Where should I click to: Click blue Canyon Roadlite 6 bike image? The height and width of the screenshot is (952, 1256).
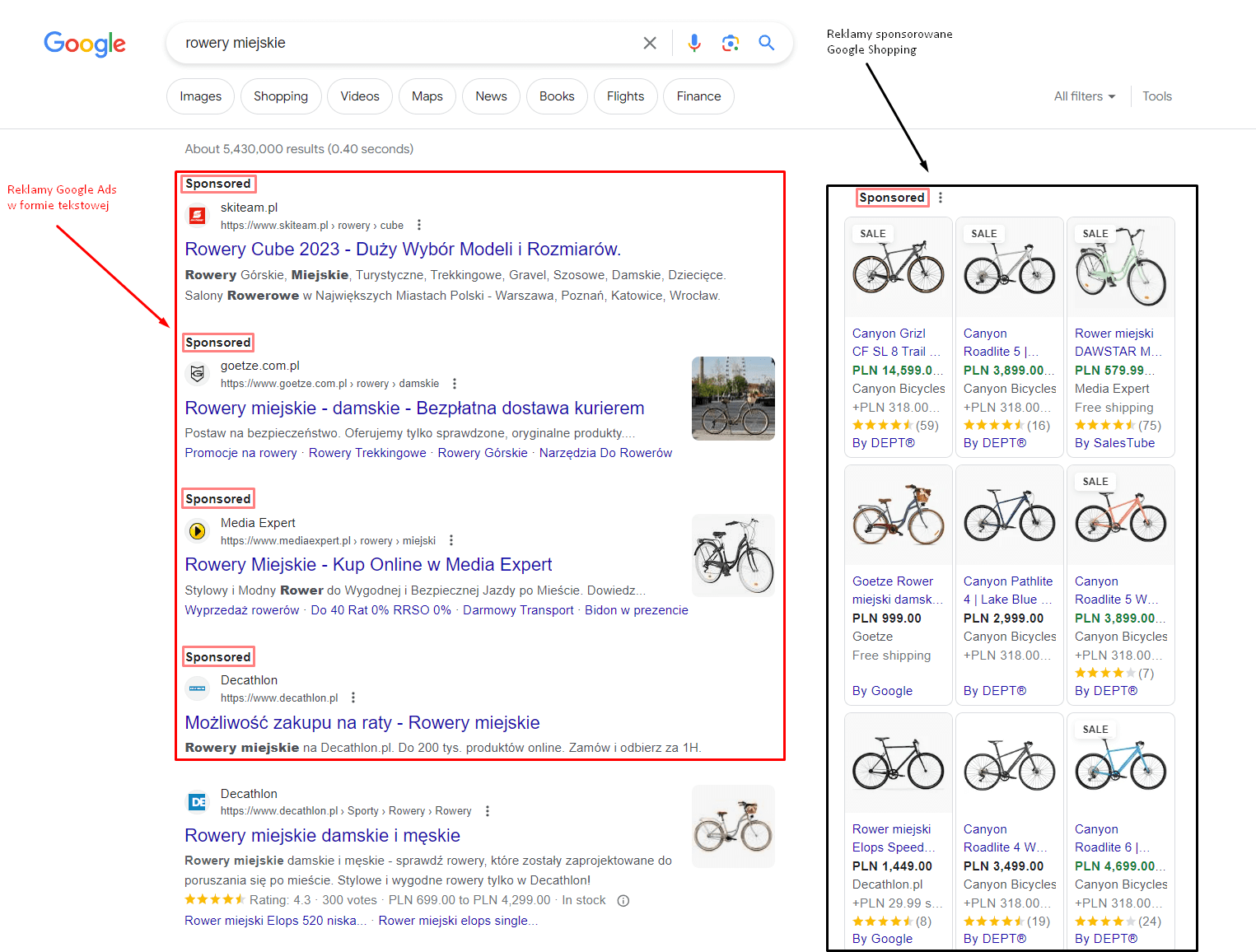(x=1121, y=763)
